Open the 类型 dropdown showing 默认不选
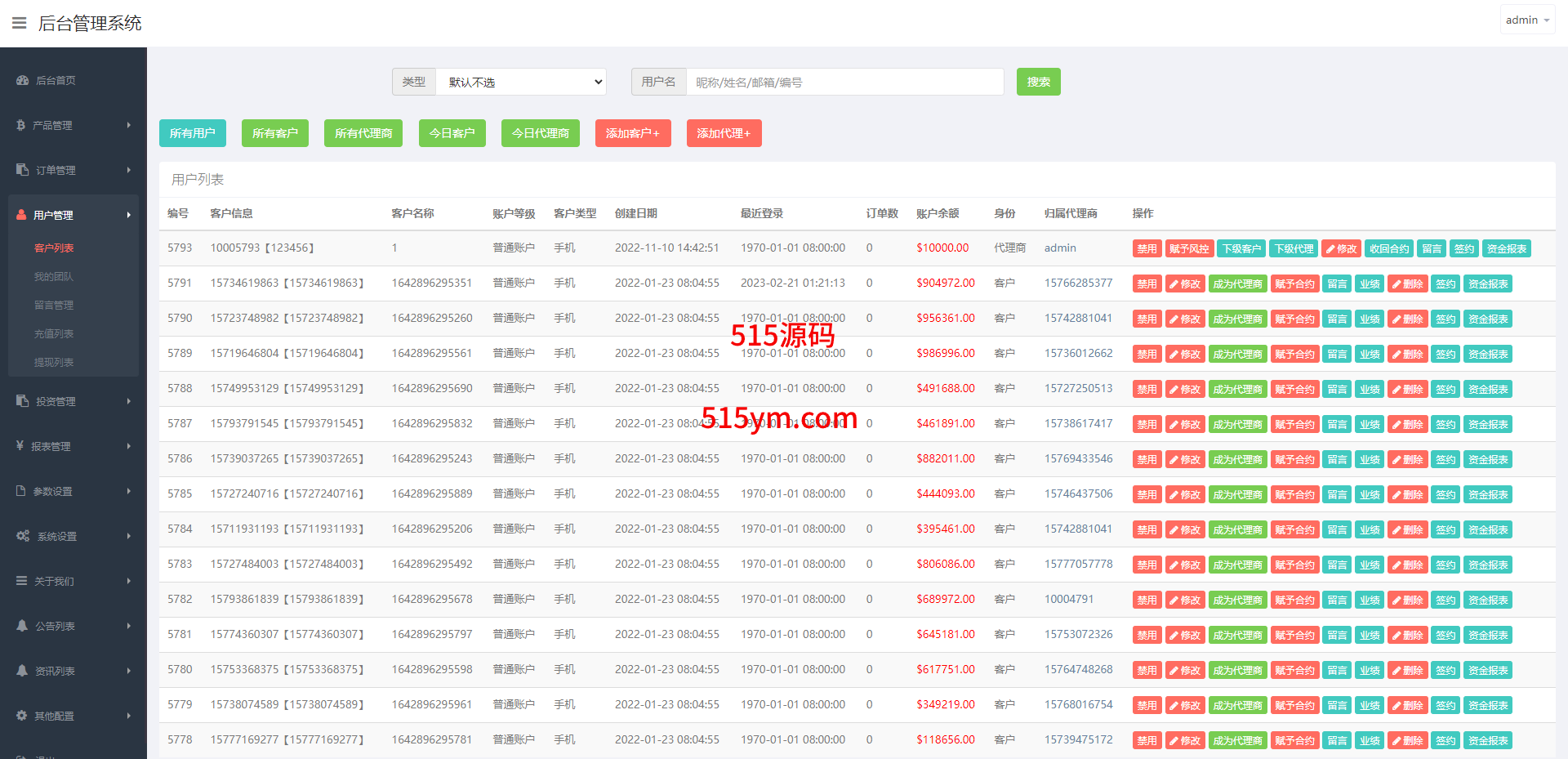This screenshot has width=1568, height=759. point(521,82)
